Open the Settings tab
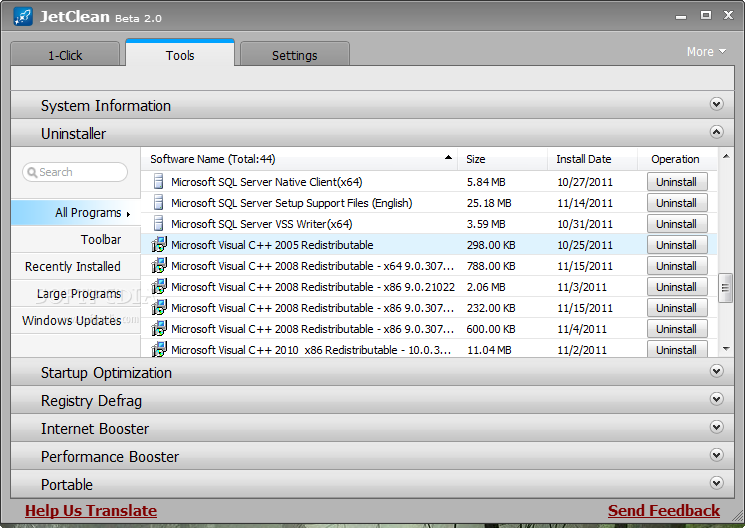 click(x=295, y=55)
